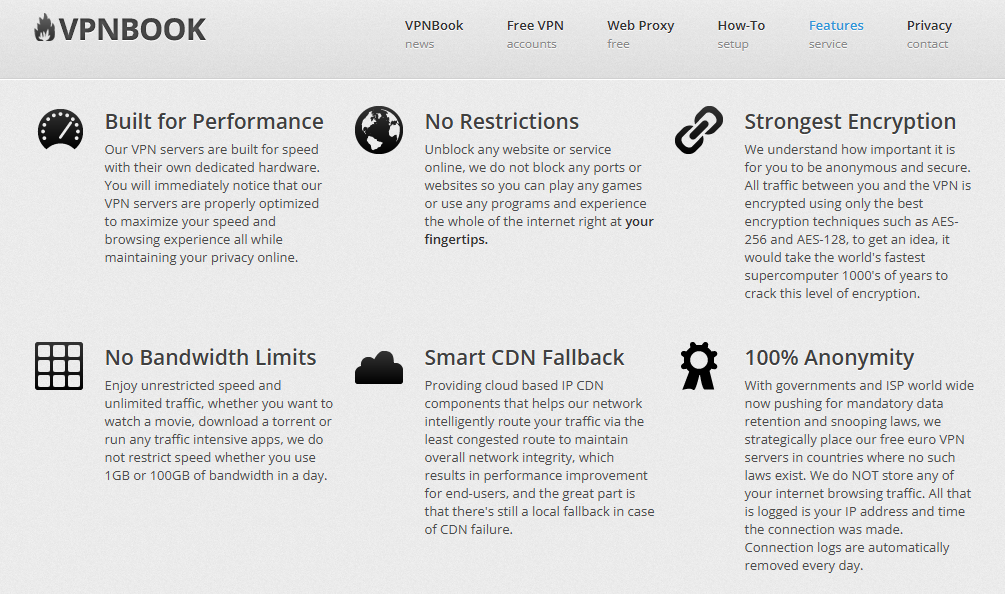Select the Features service menu item

point(836,33)
